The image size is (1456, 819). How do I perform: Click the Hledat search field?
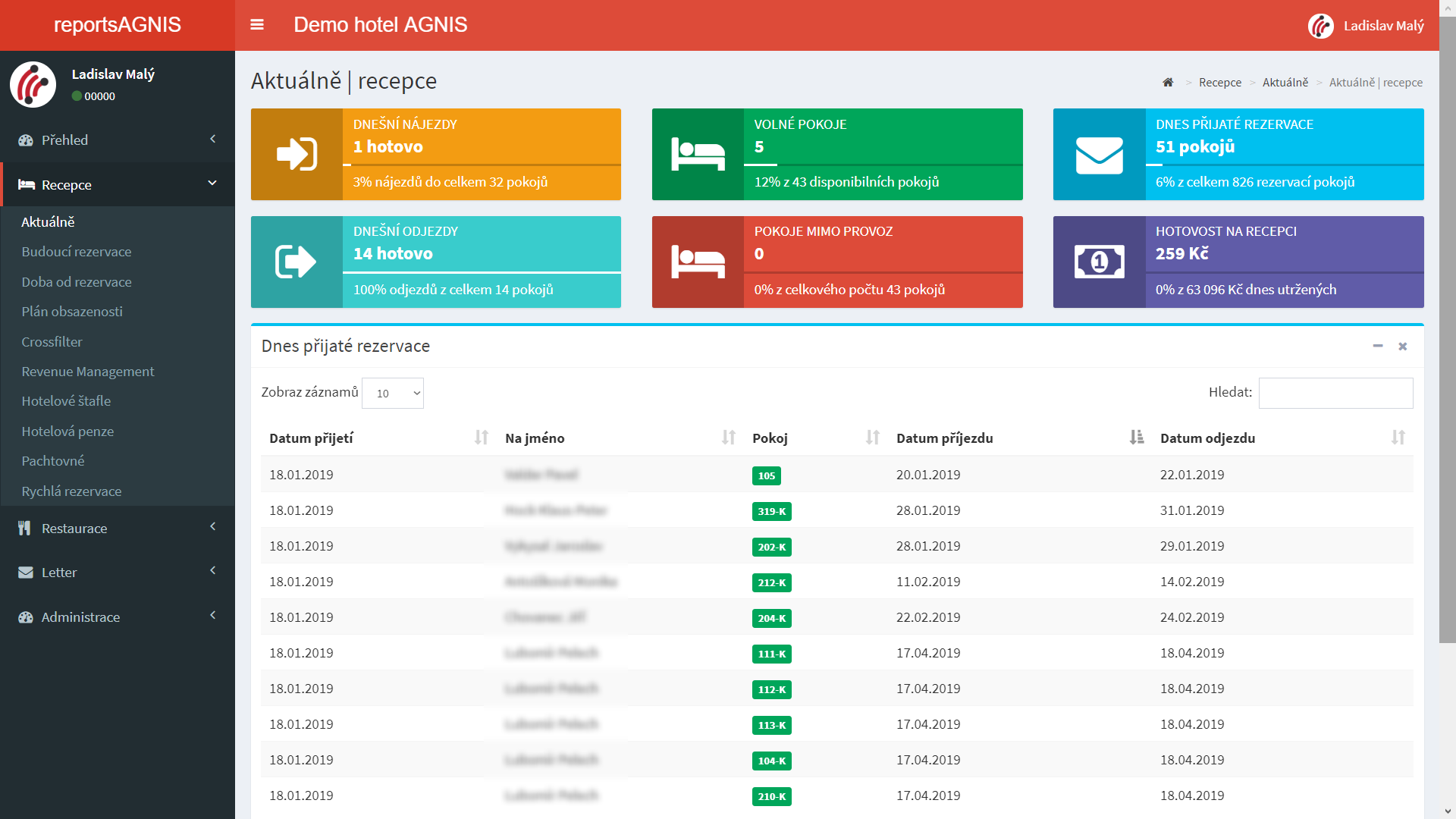click(x=1335, y=394)
